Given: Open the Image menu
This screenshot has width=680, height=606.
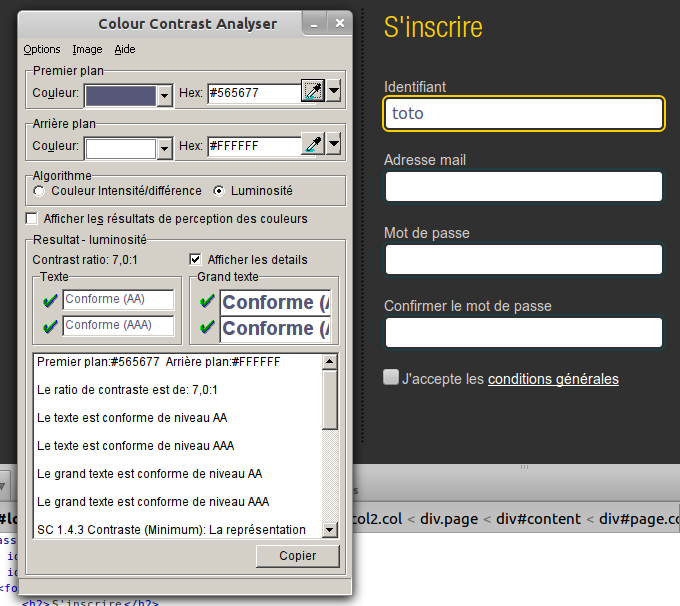Looking at the screenshot, I should tap(87, 49).
